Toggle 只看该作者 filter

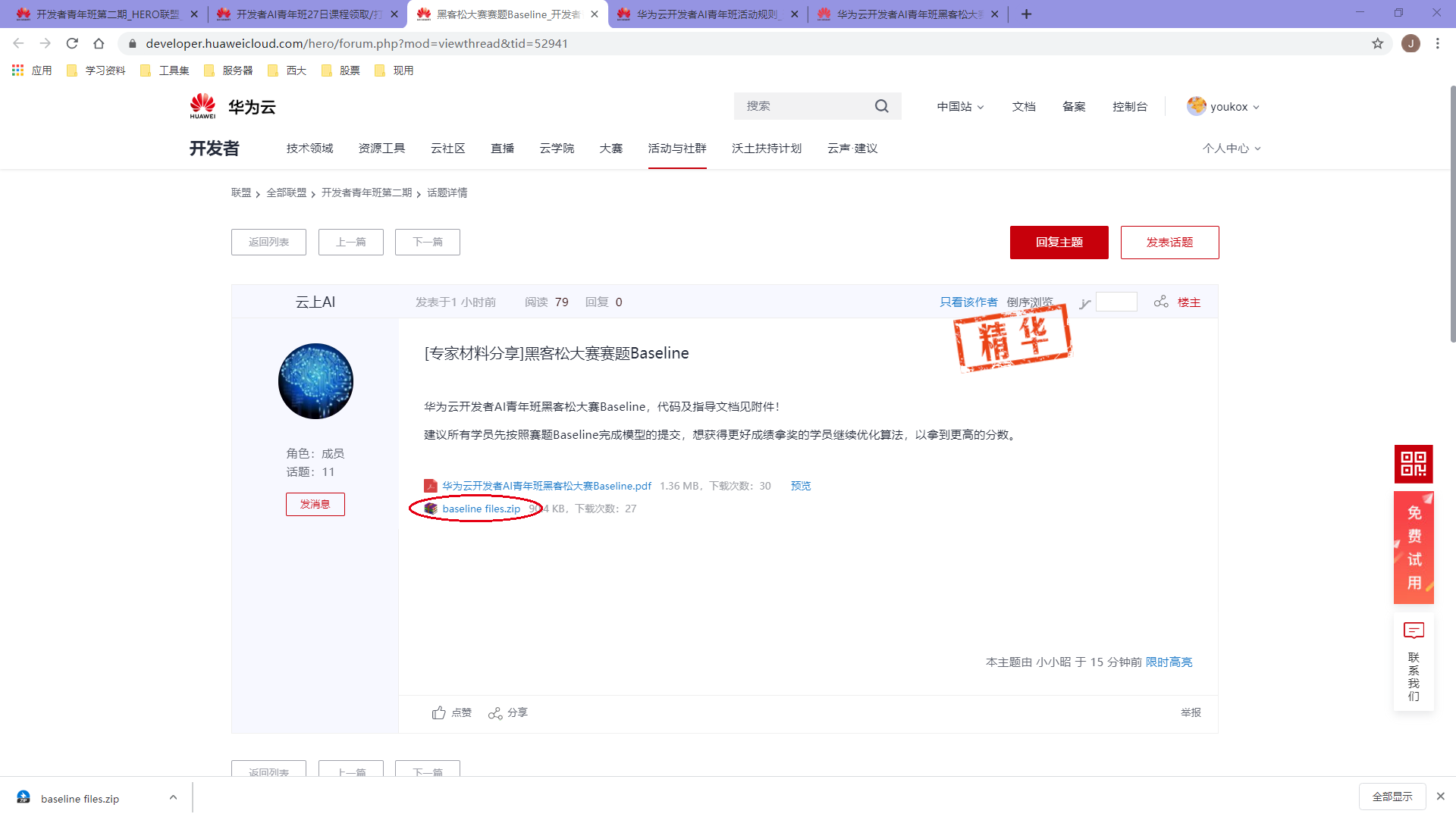point(968,301)
